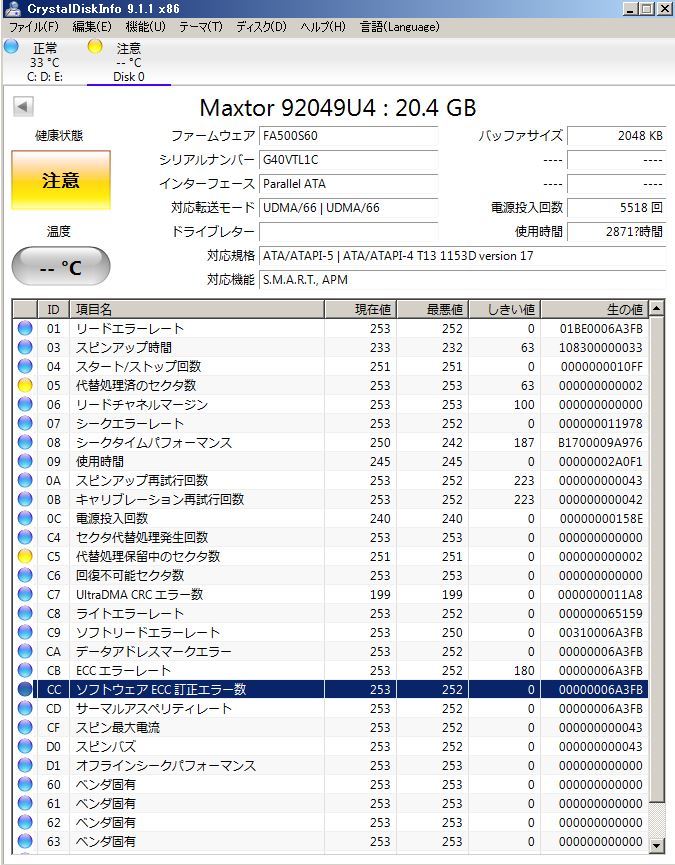Click the 最悪値 column header
Image resolution: width=675 pixels, height=865 pixels.
pos(433,309)
